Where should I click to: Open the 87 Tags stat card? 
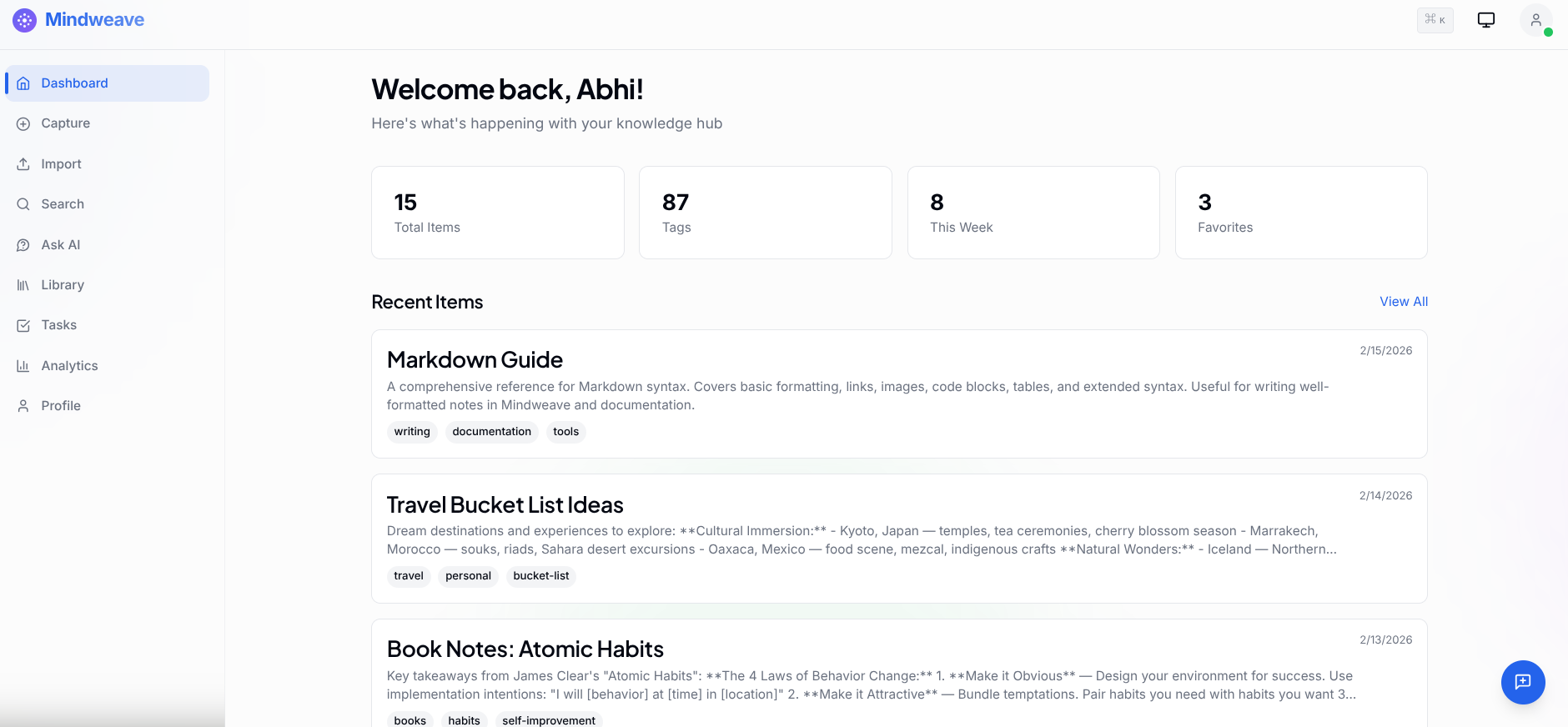pyautogui.click(x=765, y=212)
